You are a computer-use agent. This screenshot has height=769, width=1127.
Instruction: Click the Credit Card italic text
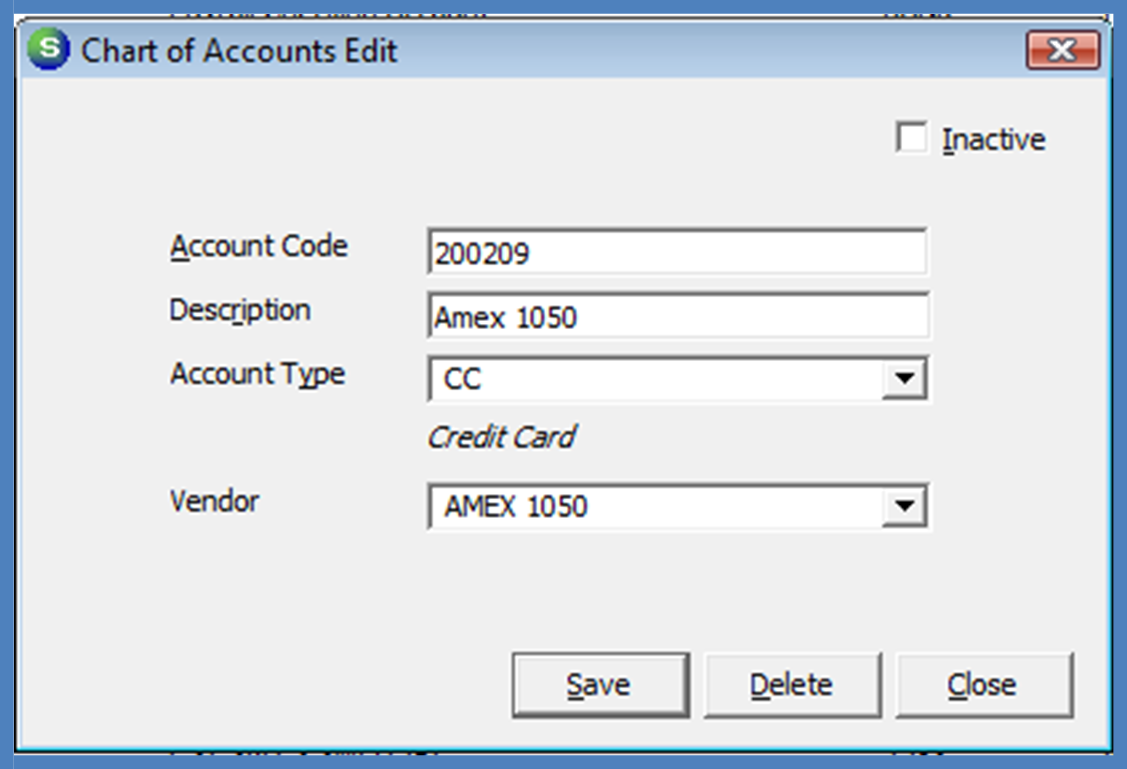pyautogui.click(x=502, y=437)
